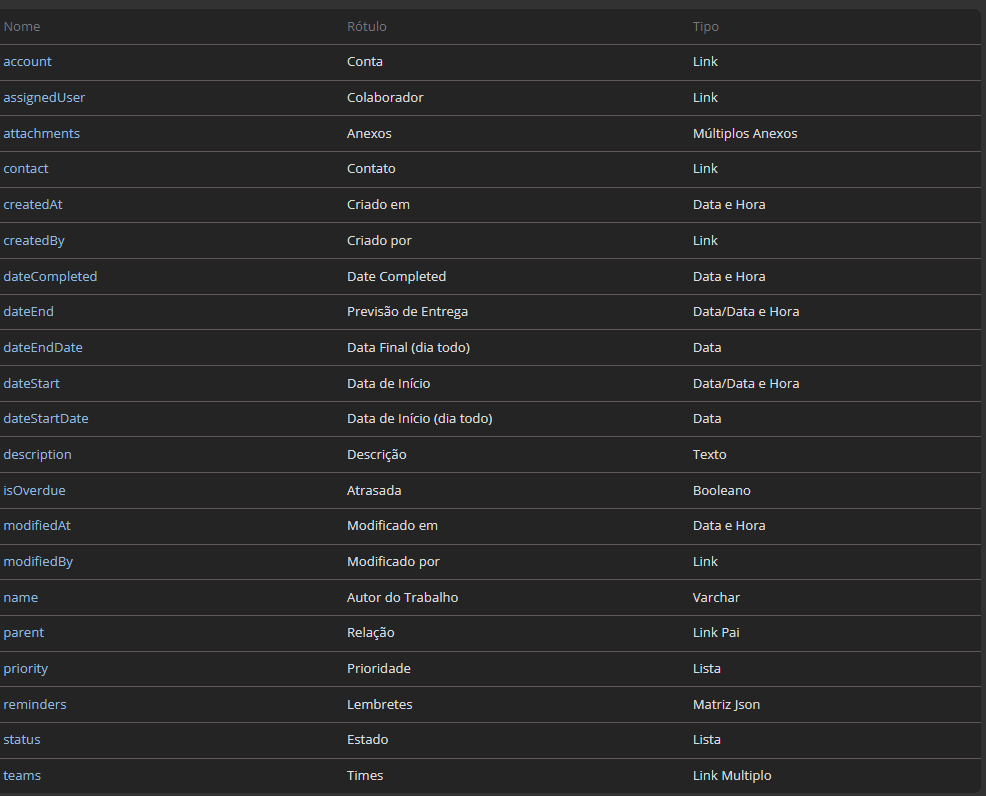Click the dateCompleted field link
Screen dimensions: 986x796
[x=50, y=276]
